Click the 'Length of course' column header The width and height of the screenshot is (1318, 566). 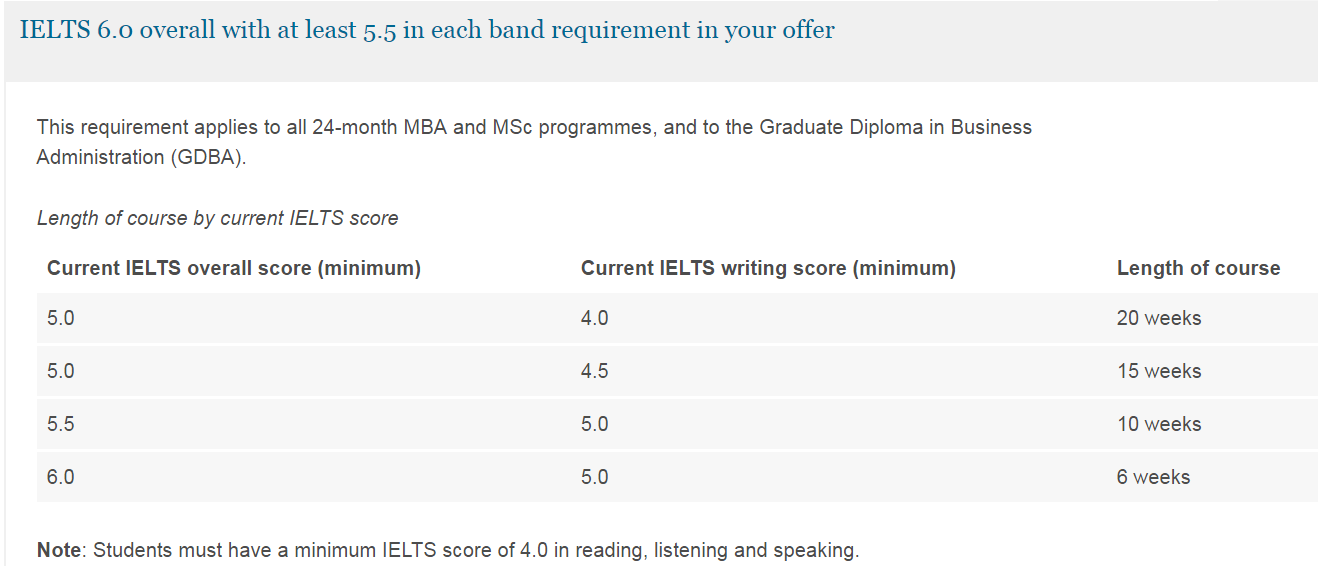[1198, 268]
